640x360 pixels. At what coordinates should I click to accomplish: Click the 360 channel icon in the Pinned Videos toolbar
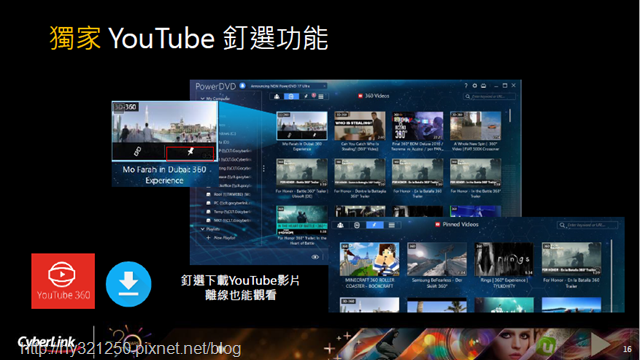pos(357,225)
